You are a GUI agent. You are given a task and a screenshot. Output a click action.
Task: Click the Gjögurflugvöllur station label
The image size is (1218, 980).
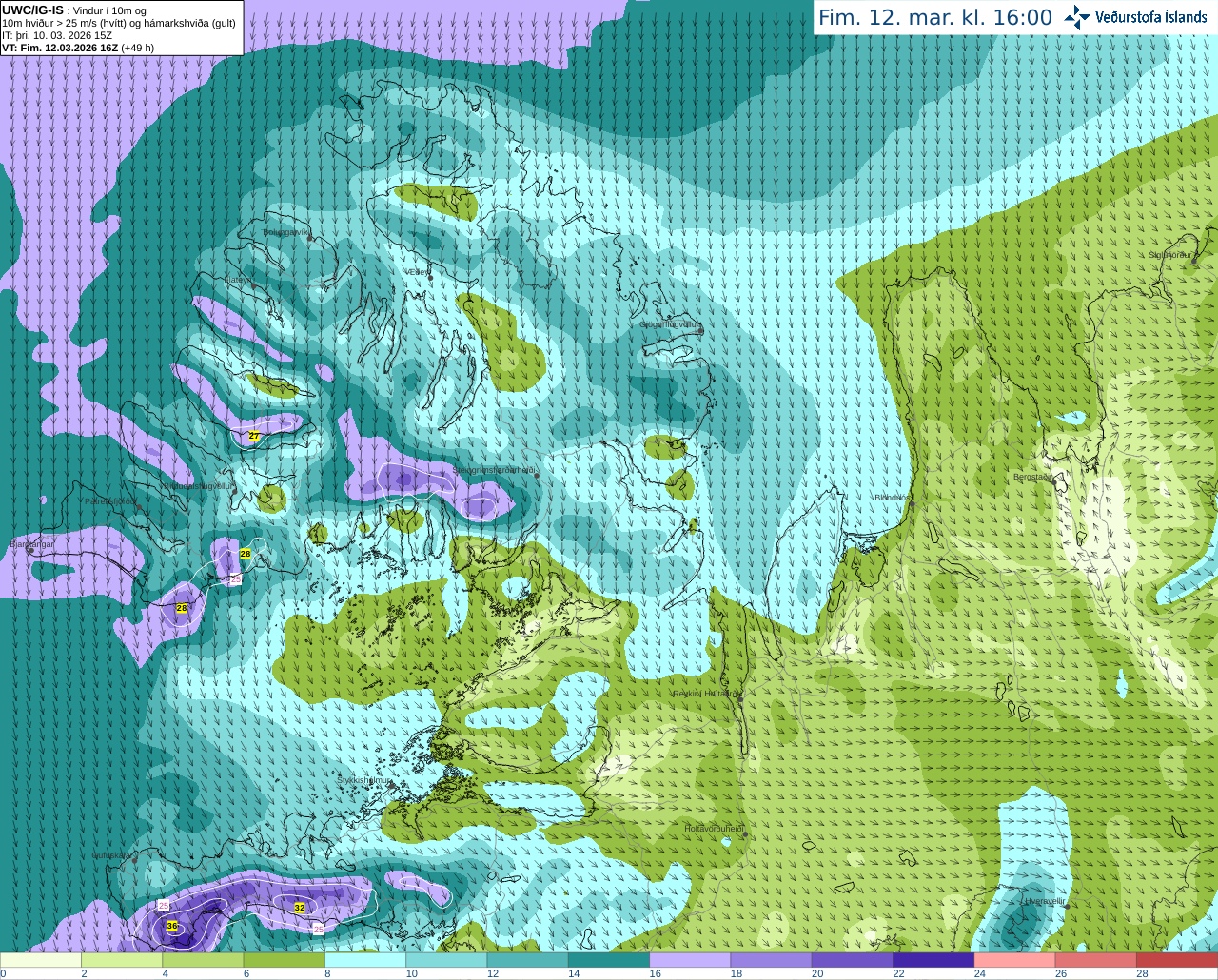click(x=670, y=324)
